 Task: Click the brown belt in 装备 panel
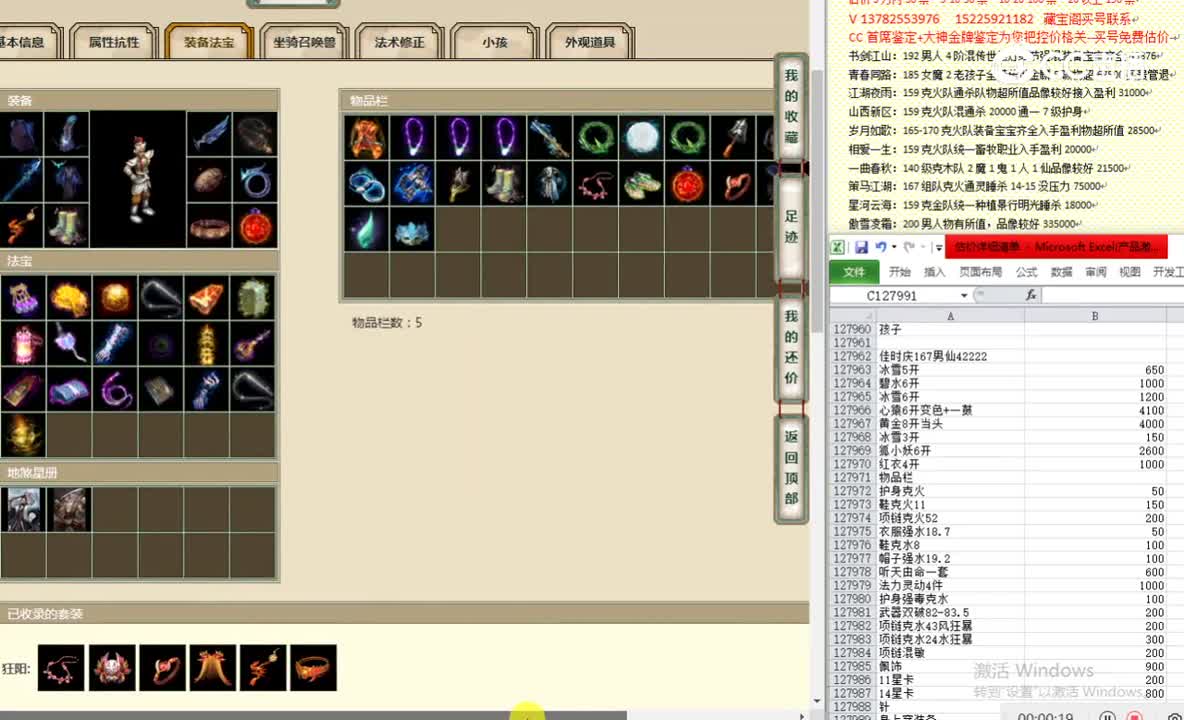[209, 225]
